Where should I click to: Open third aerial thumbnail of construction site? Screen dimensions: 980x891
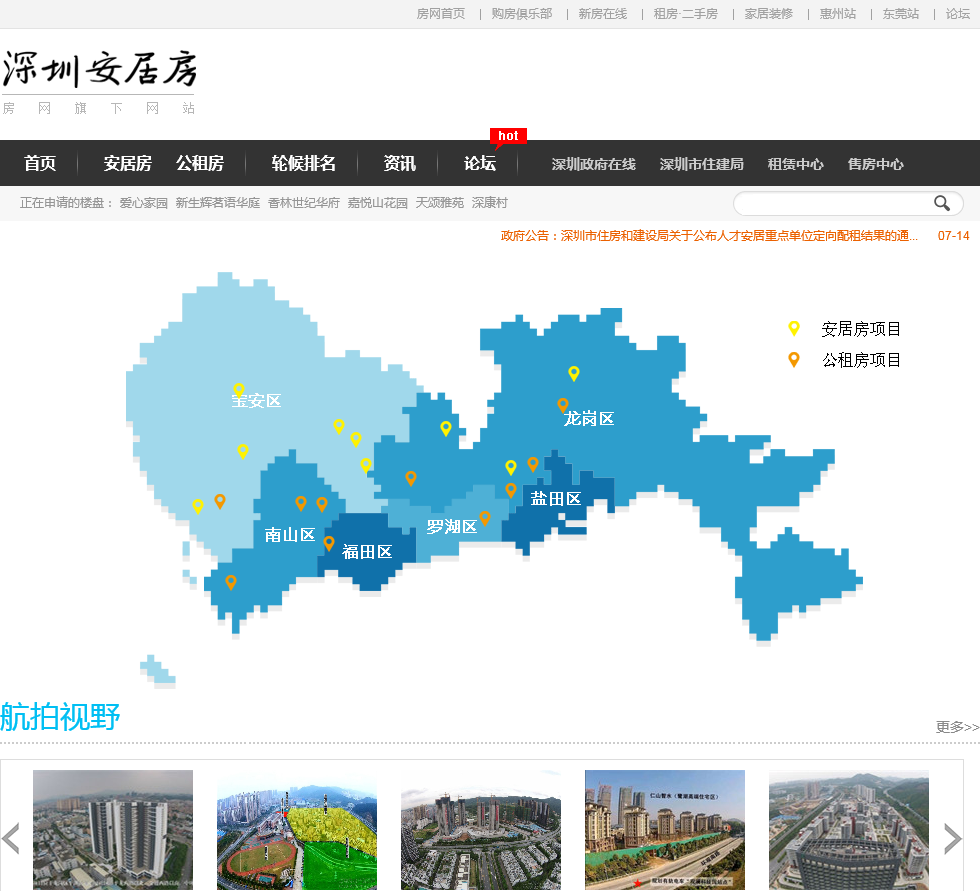tap(481, 829)
